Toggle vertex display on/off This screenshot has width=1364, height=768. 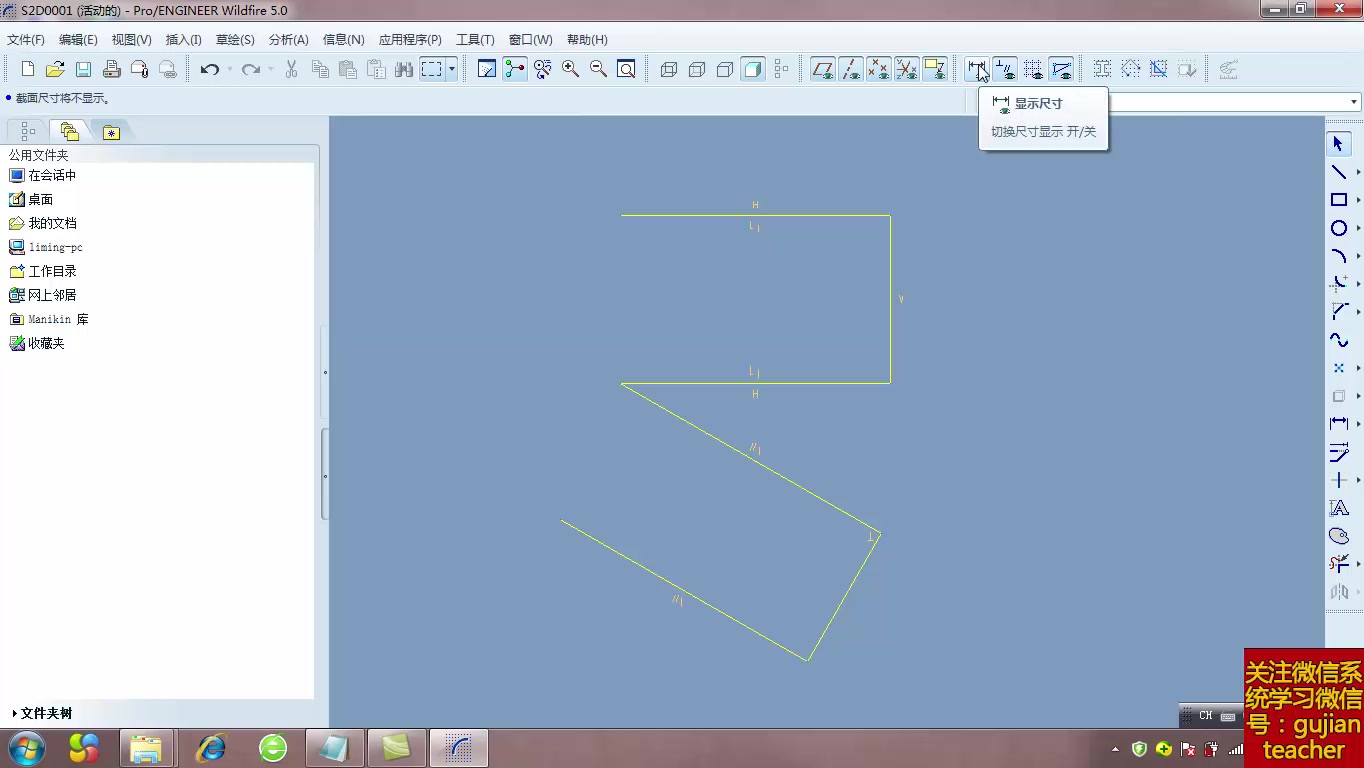coord(1061,69)
